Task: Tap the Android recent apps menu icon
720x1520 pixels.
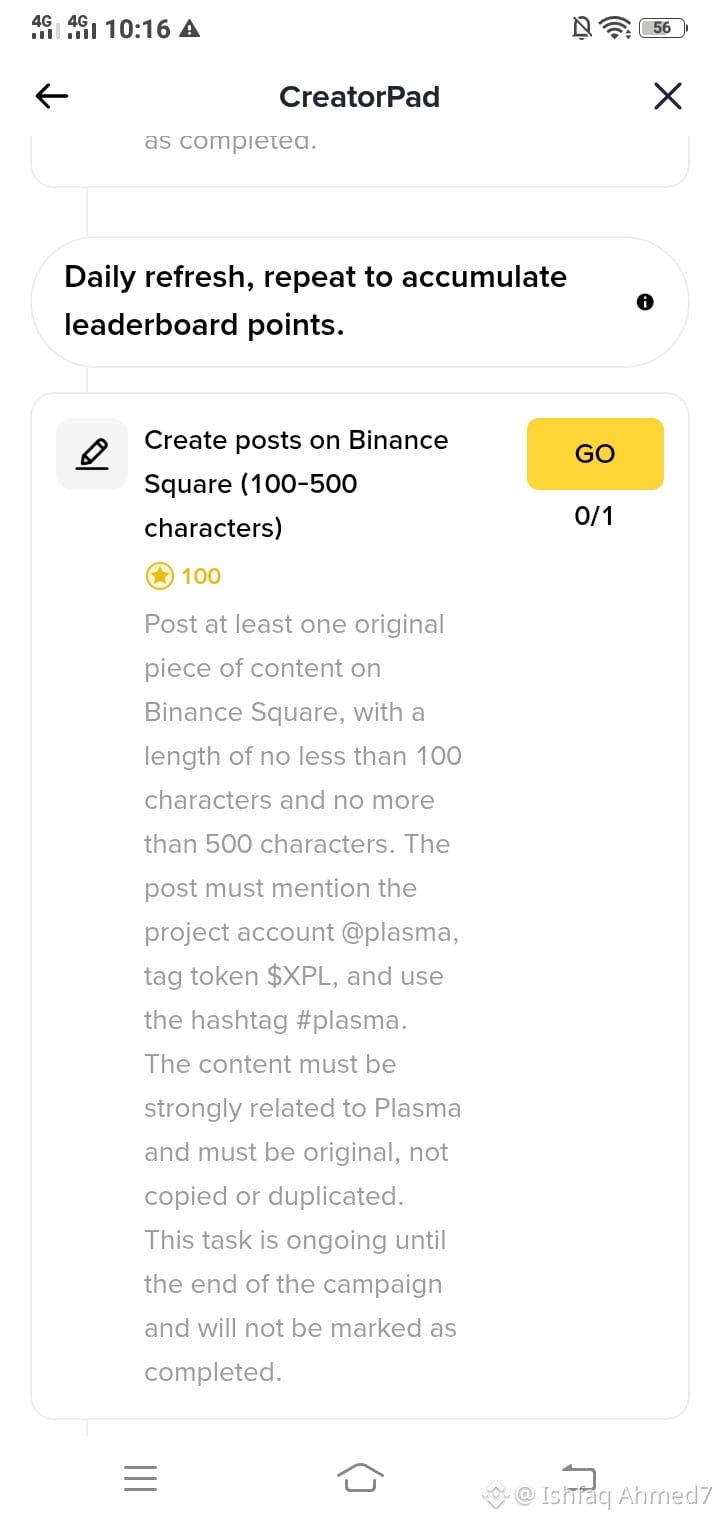Action: coord(140,1477)
